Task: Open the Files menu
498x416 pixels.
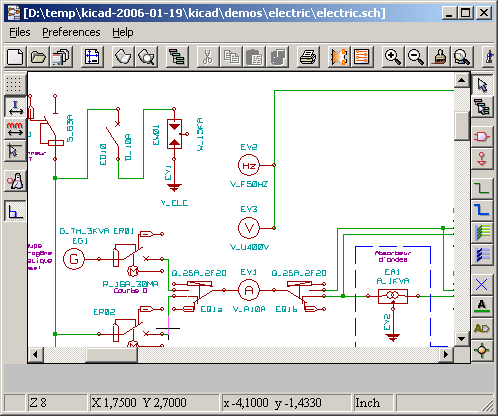Action: point(20,32)
